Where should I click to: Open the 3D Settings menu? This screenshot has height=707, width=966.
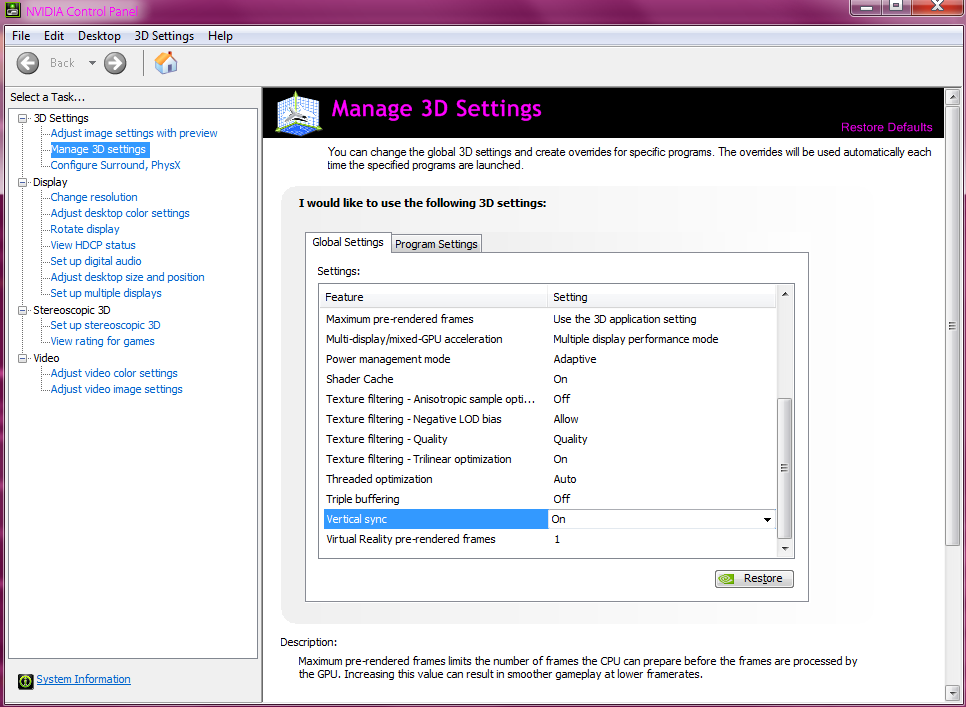coord(164,36)
